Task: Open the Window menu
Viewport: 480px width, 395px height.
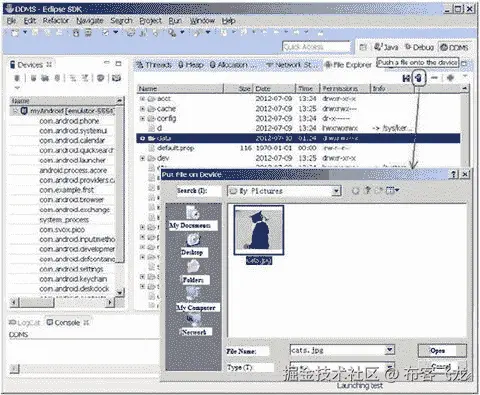Action: pyautogui.click(x=202, y=21)
